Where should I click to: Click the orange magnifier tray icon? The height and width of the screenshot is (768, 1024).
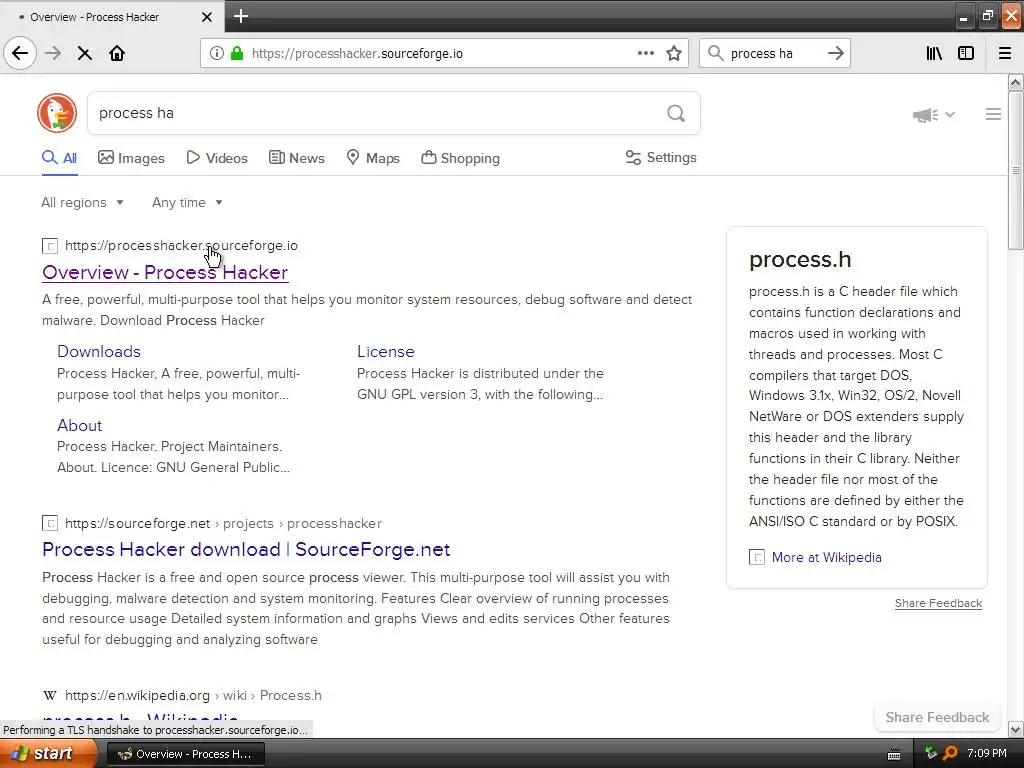tap(950, 754)
